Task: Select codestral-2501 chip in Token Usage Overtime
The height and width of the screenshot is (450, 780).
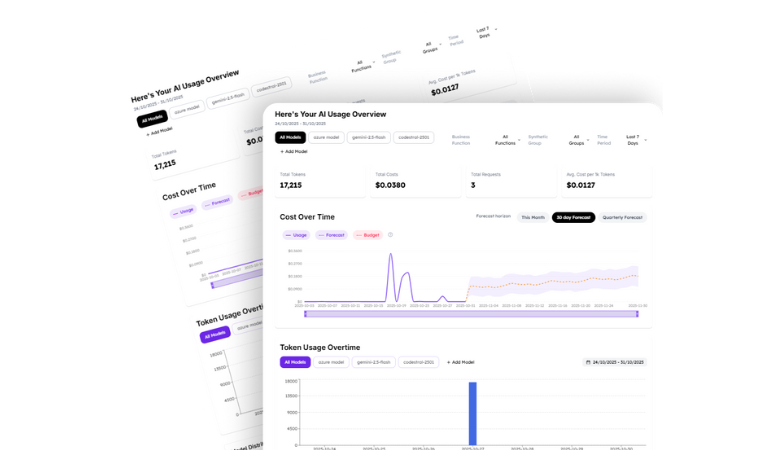Action: pyautogui.click(x=418, y=362)
